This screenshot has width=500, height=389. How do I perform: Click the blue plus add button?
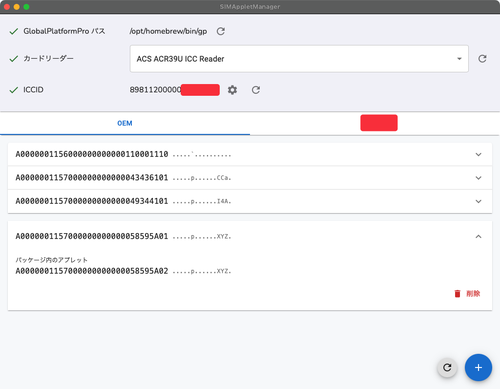pos(478,367)
